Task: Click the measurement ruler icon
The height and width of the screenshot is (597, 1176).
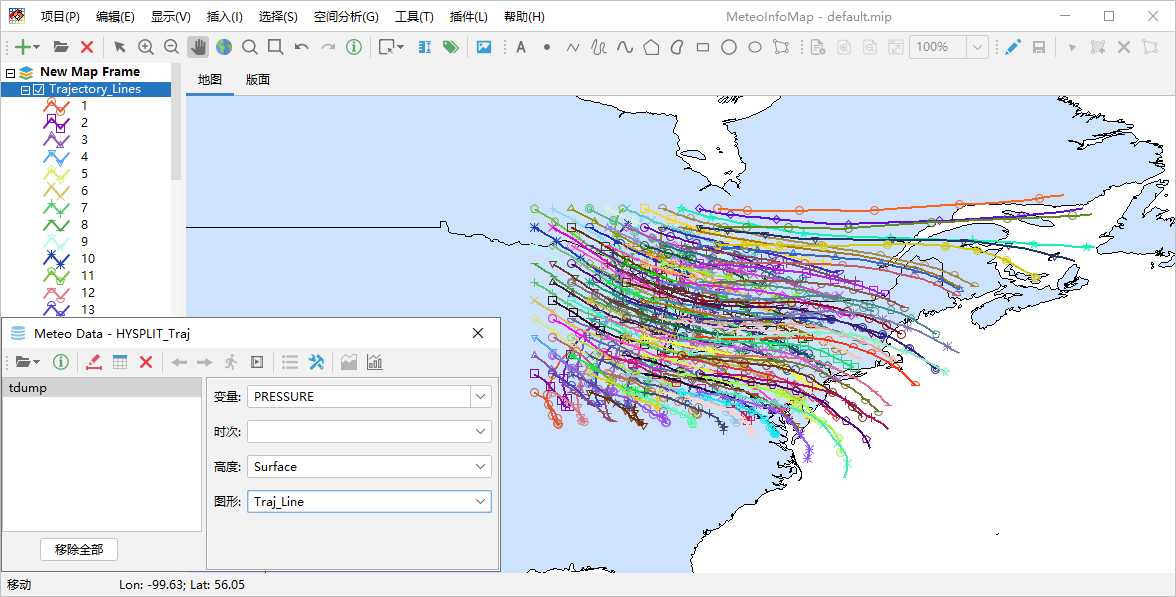Action: [x=424, y=47]
